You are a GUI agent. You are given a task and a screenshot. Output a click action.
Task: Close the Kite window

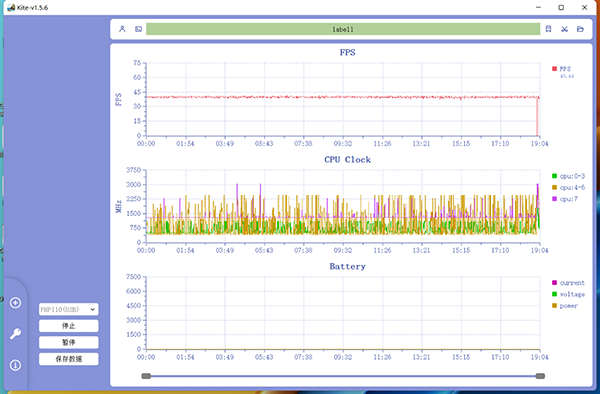[x=584, y=8]
